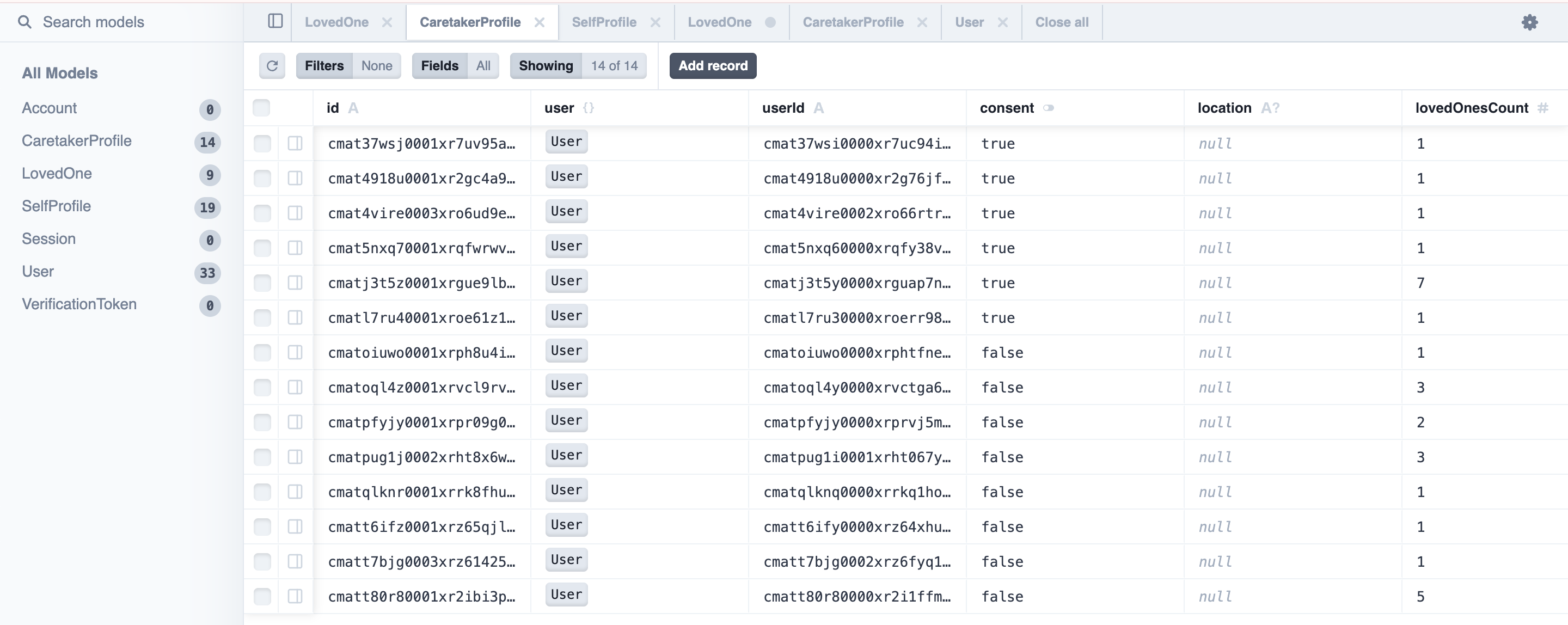Open record panel icon for first row

coord(295,144)
